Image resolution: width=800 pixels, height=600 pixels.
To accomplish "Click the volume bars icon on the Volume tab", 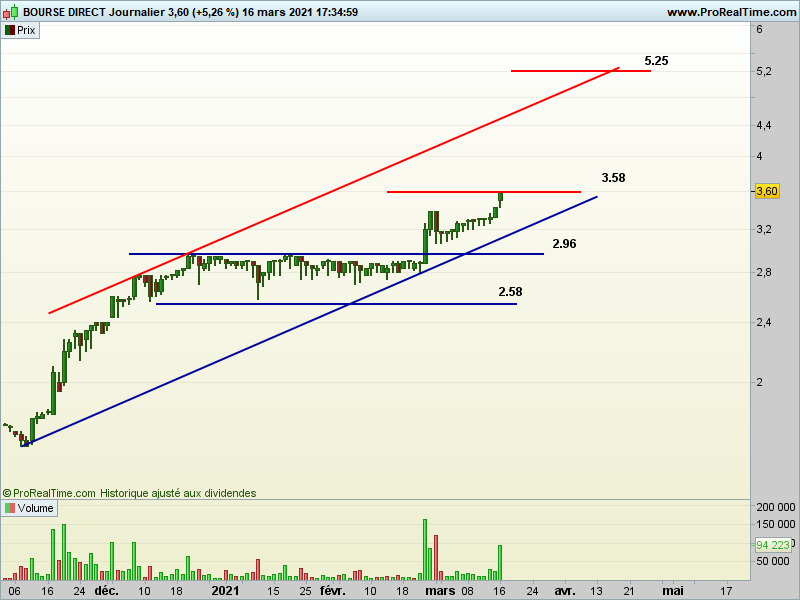I will pos(12,508).
